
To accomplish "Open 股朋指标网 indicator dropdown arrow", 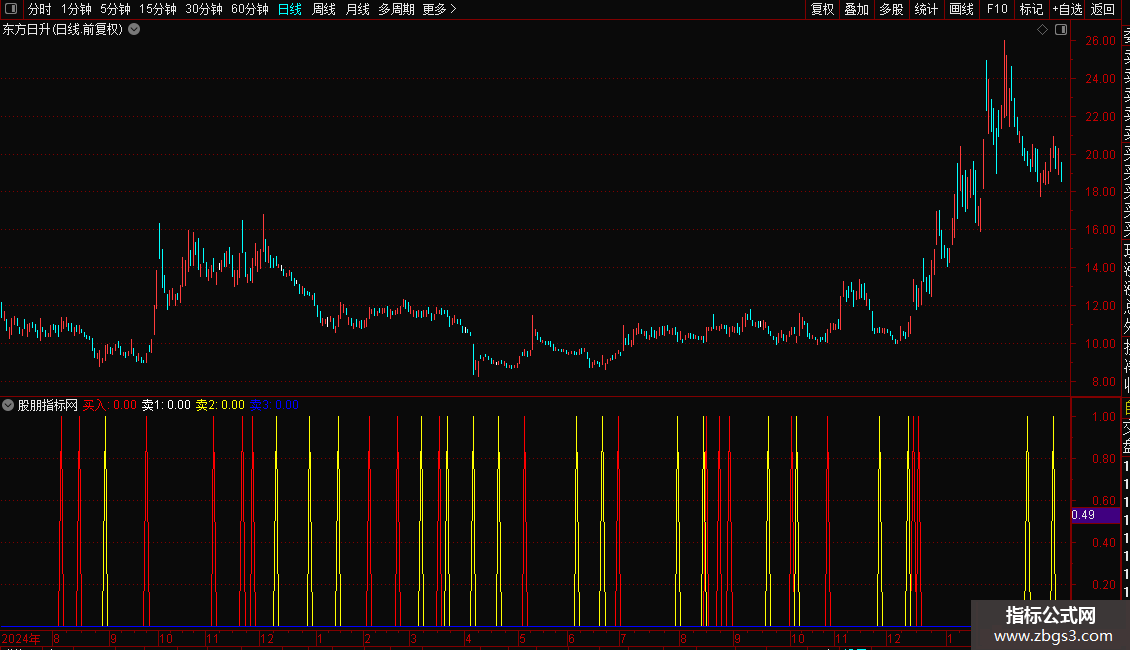I will click(8, 405).
